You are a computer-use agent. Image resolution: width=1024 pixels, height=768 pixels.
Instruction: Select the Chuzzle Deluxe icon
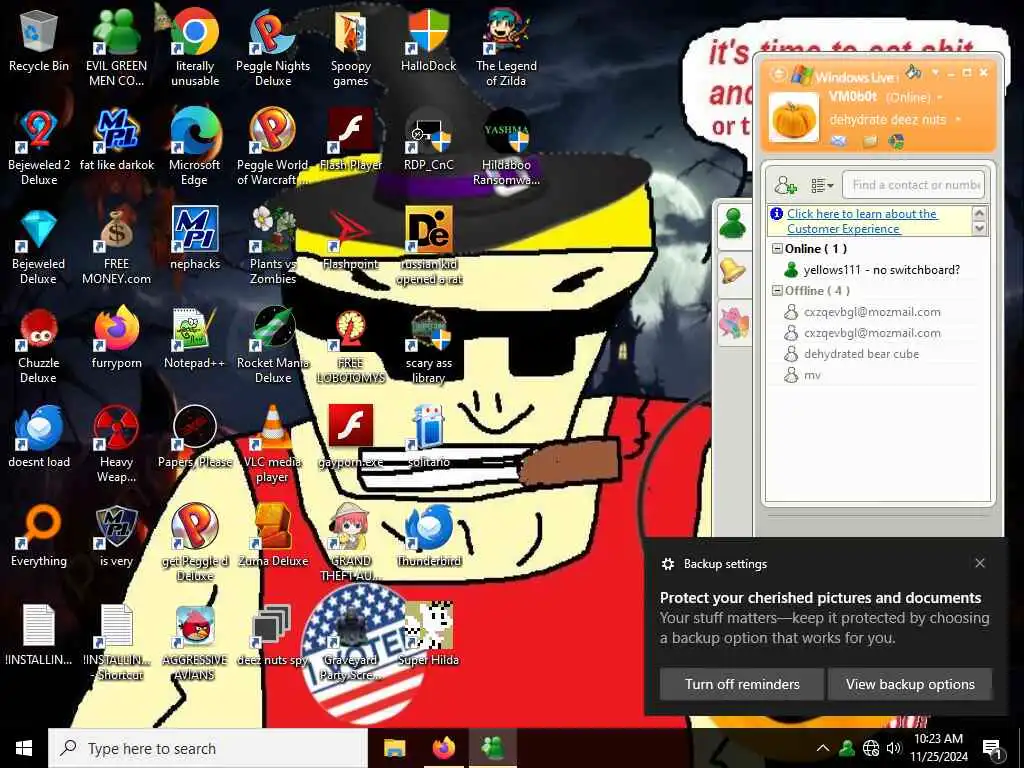(x=39, y=346)
